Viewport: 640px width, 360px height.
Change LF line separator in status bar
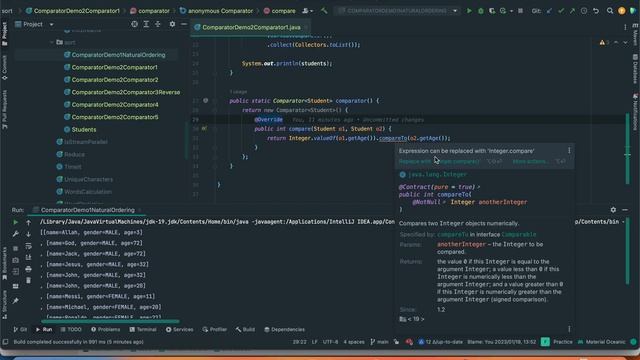tap(314, 342)
